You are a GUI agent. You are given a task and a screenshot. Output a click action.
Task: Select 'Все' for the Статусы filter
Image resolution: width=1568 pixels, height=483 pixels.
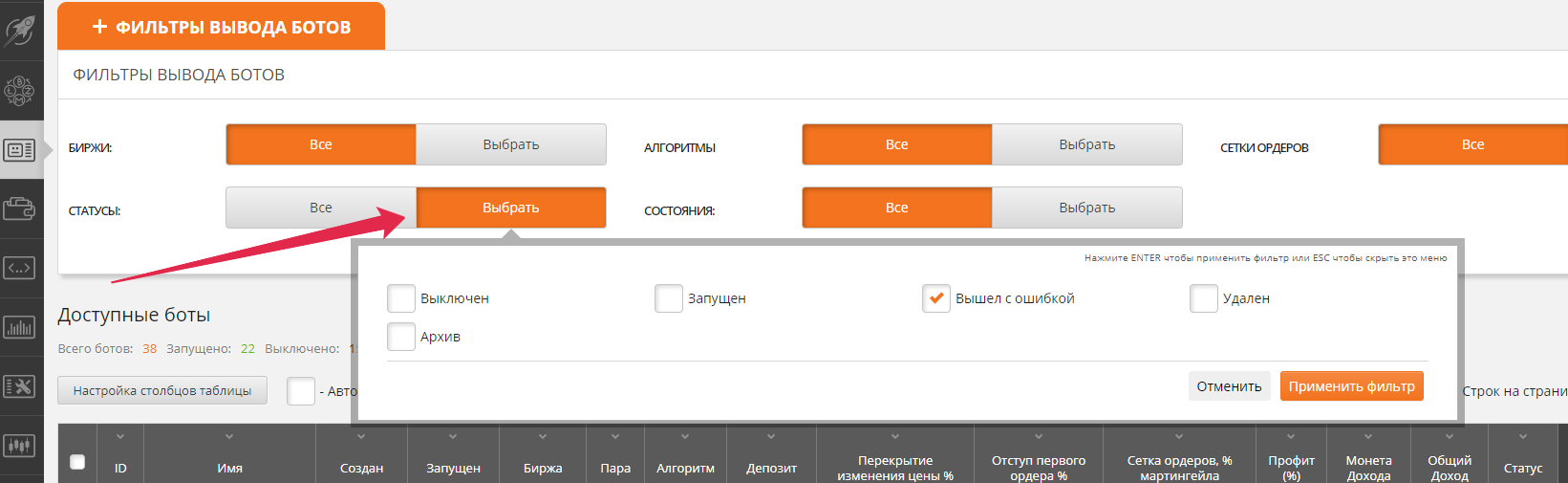[x=321, y=208]
